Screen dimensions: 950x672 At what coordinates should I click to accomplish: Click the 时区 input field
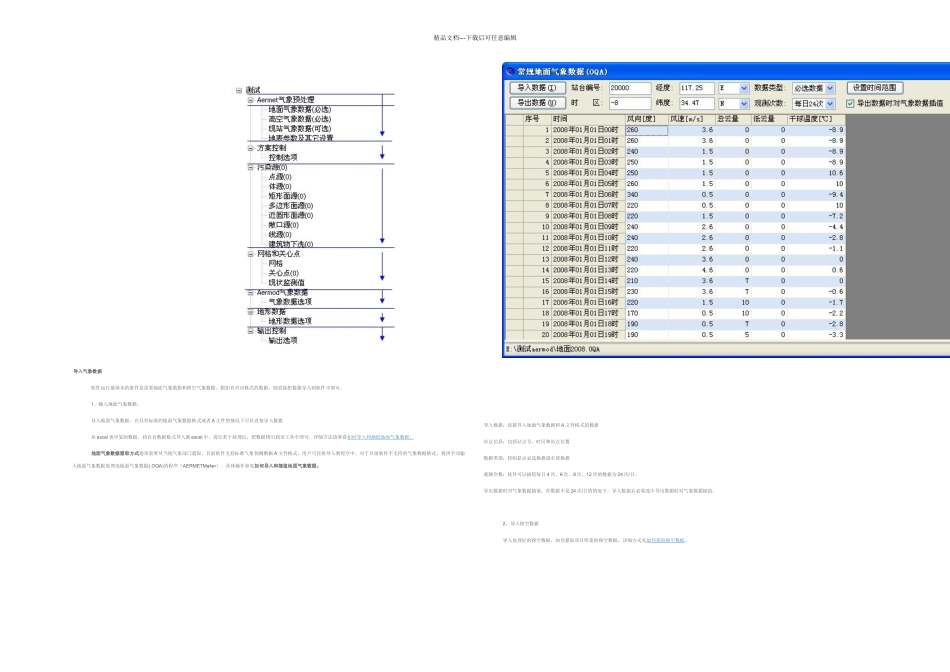click(x=629, y=103)
